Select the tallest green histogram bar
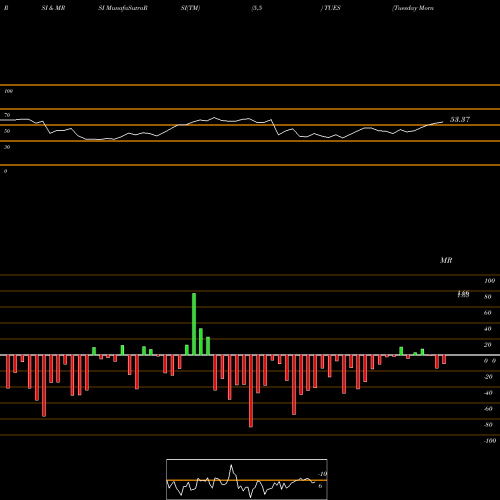Screen dimensions: 500x500 [x=194, y=324]
